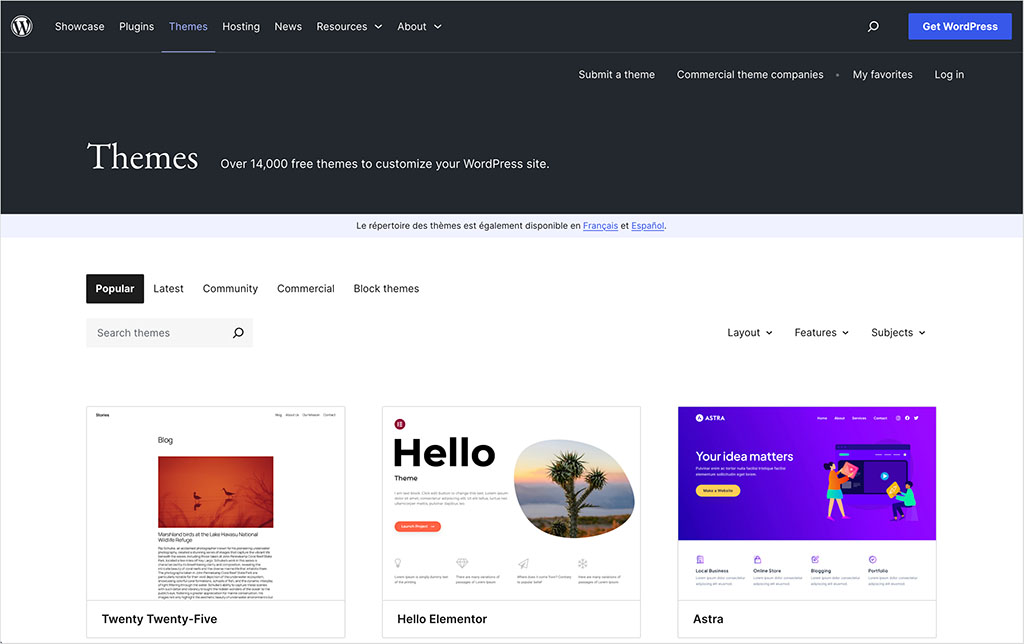
Task: Click the Astra theme title
Action: [708, 619]
